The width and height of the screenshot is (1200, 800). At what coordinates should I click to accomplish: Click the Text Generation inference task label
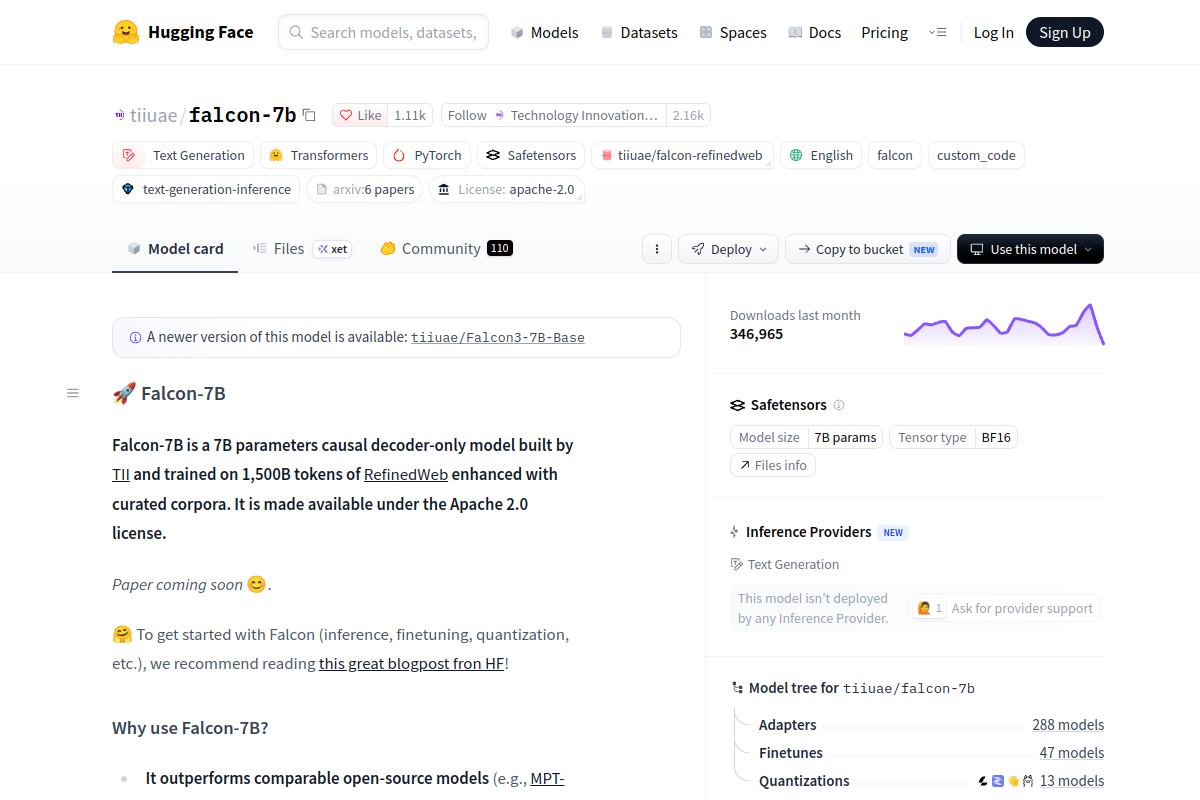[793, 564]
